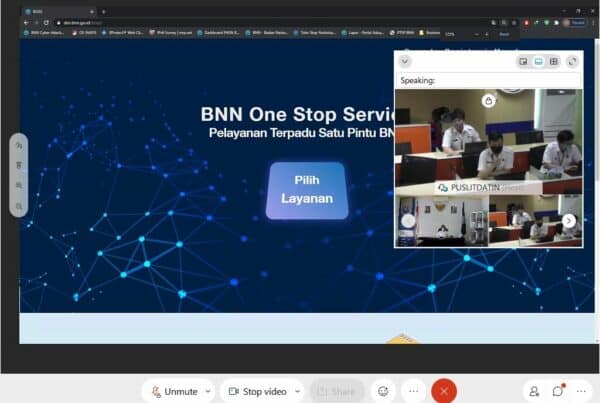Show previous participant thumbnails arrow

click(x=408, y=221)
